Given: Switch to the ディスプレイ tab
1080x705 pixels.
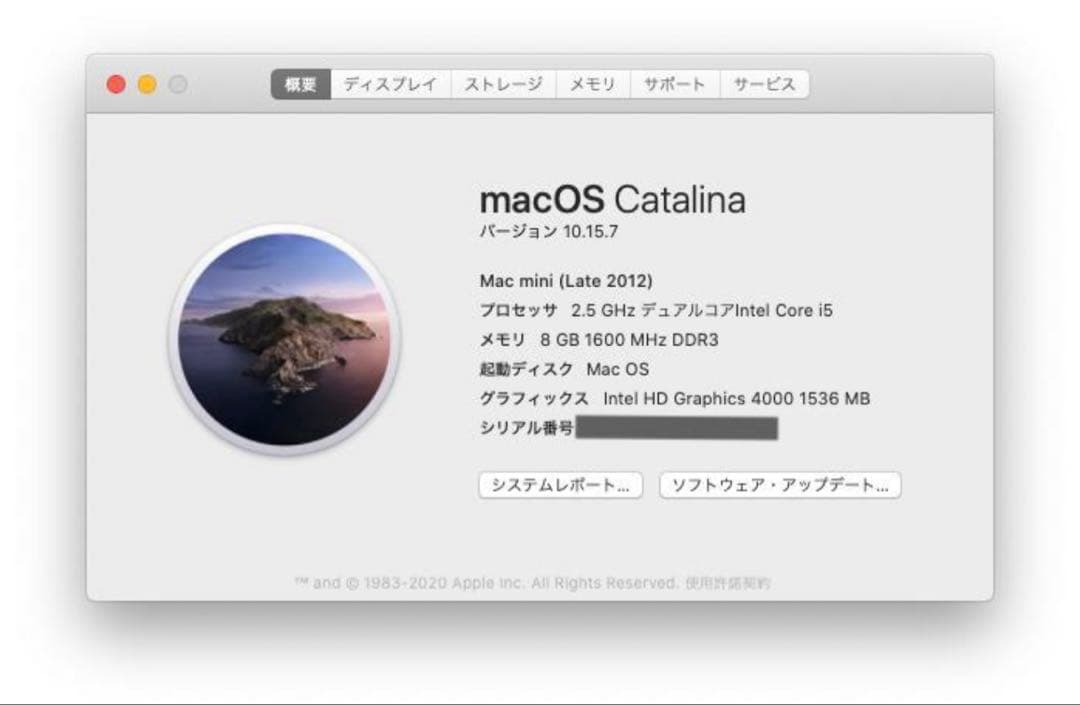Looking at the screenshot, I should click(391, 84).
